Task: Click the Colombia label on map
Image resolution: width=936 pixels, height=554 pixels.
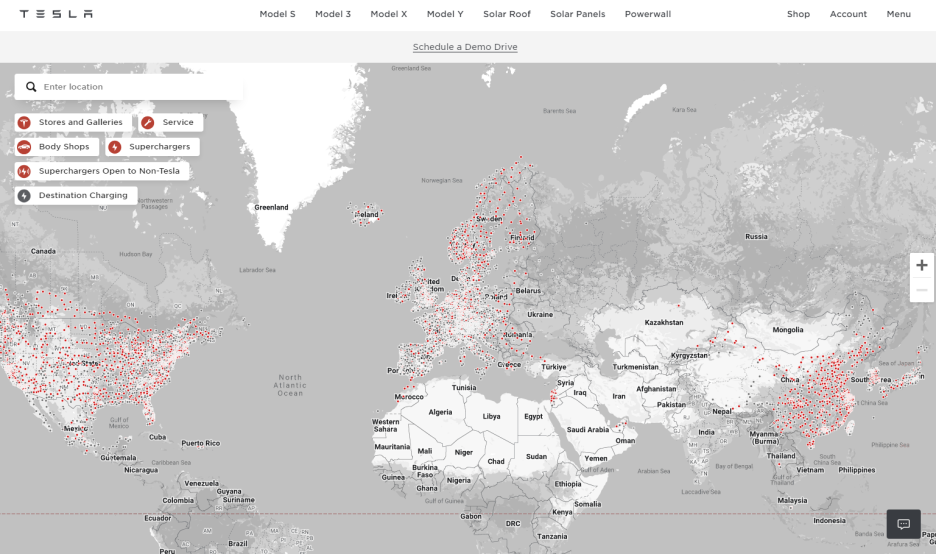Action: 178,500
